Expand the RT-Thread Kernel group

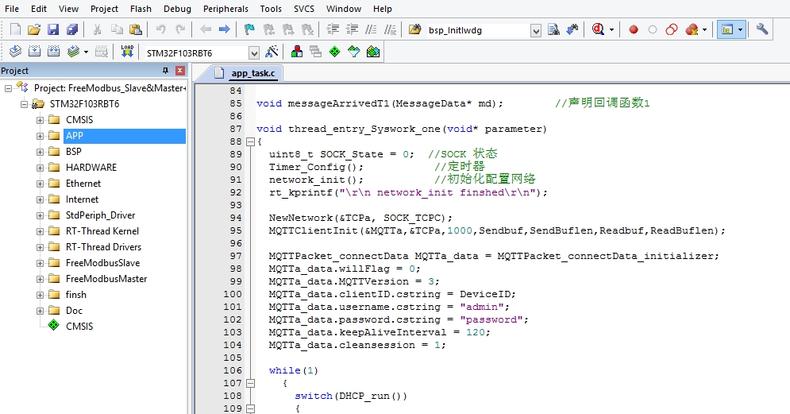[40, 231]
